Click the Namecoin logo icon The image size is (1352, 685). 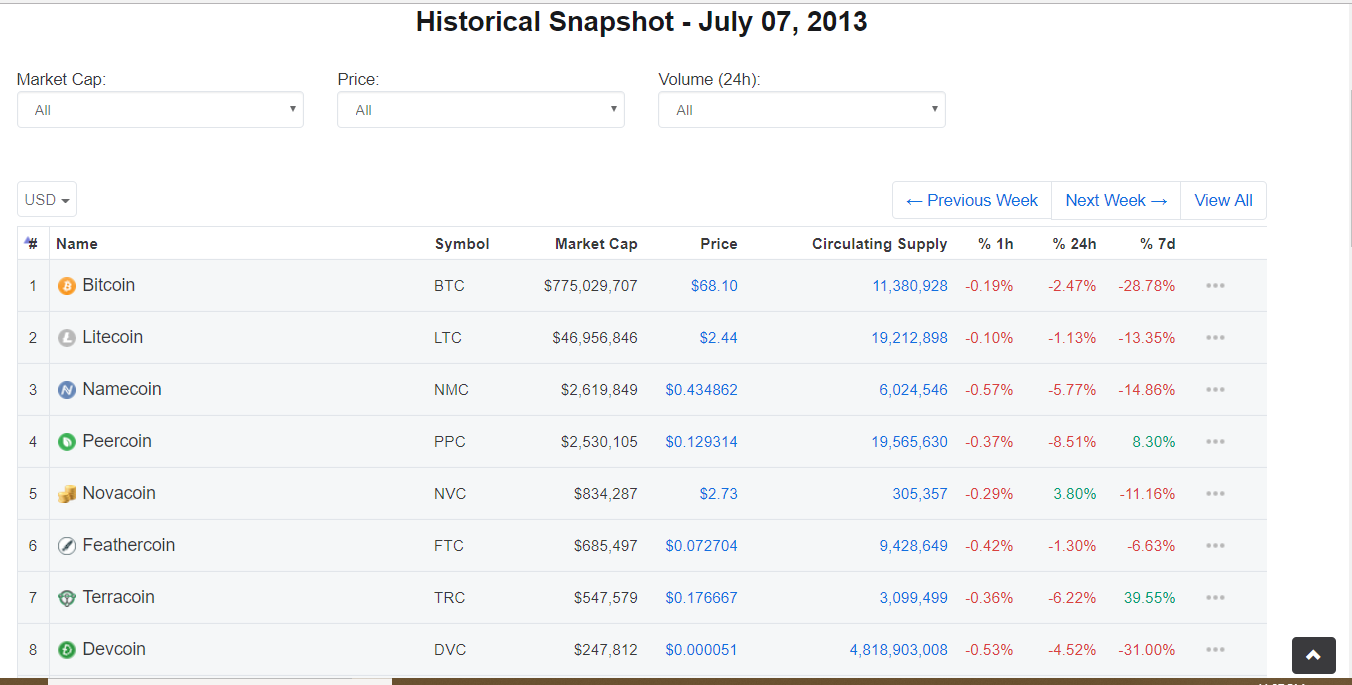pyautogui.click(x=67, y=390)
